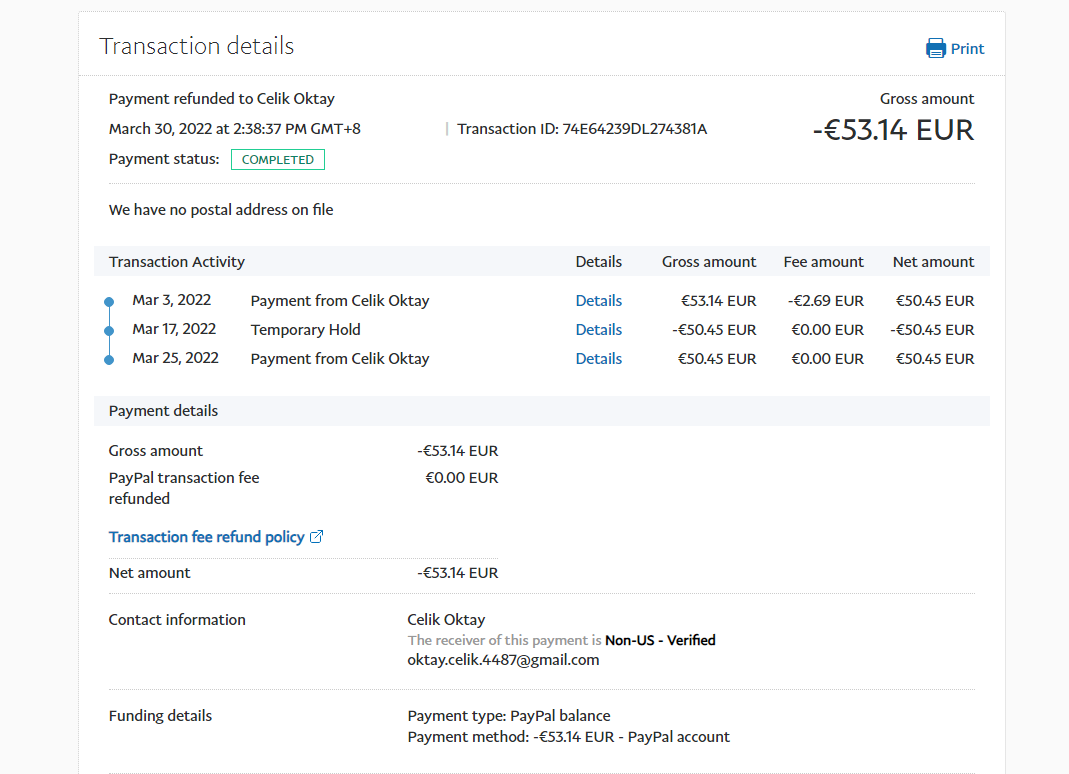Viewport: 1069px width, 774px height.
Task: Click the Transaction details page heading
Action: (x=196, y=46)
